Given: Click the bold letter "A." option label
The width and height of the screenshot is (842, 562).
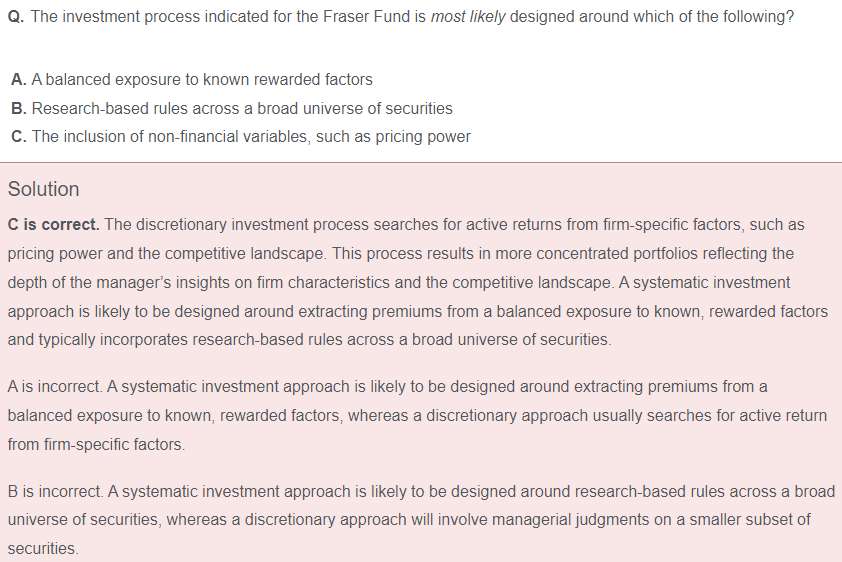Looking at the screenshot, I should coord(19,79).
